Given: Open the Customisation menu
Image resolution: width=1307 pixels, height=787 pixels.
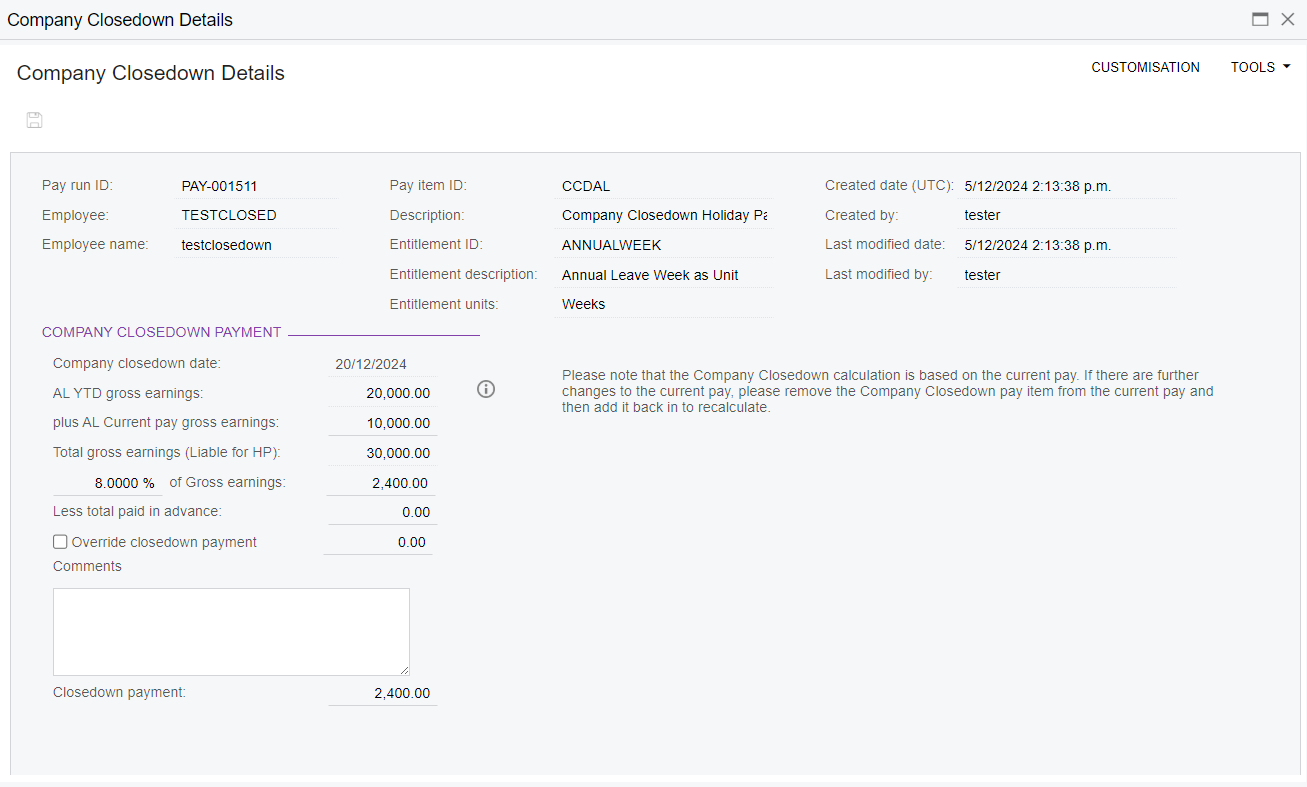Looking at the screenshot, I should tap(1145, 67).
